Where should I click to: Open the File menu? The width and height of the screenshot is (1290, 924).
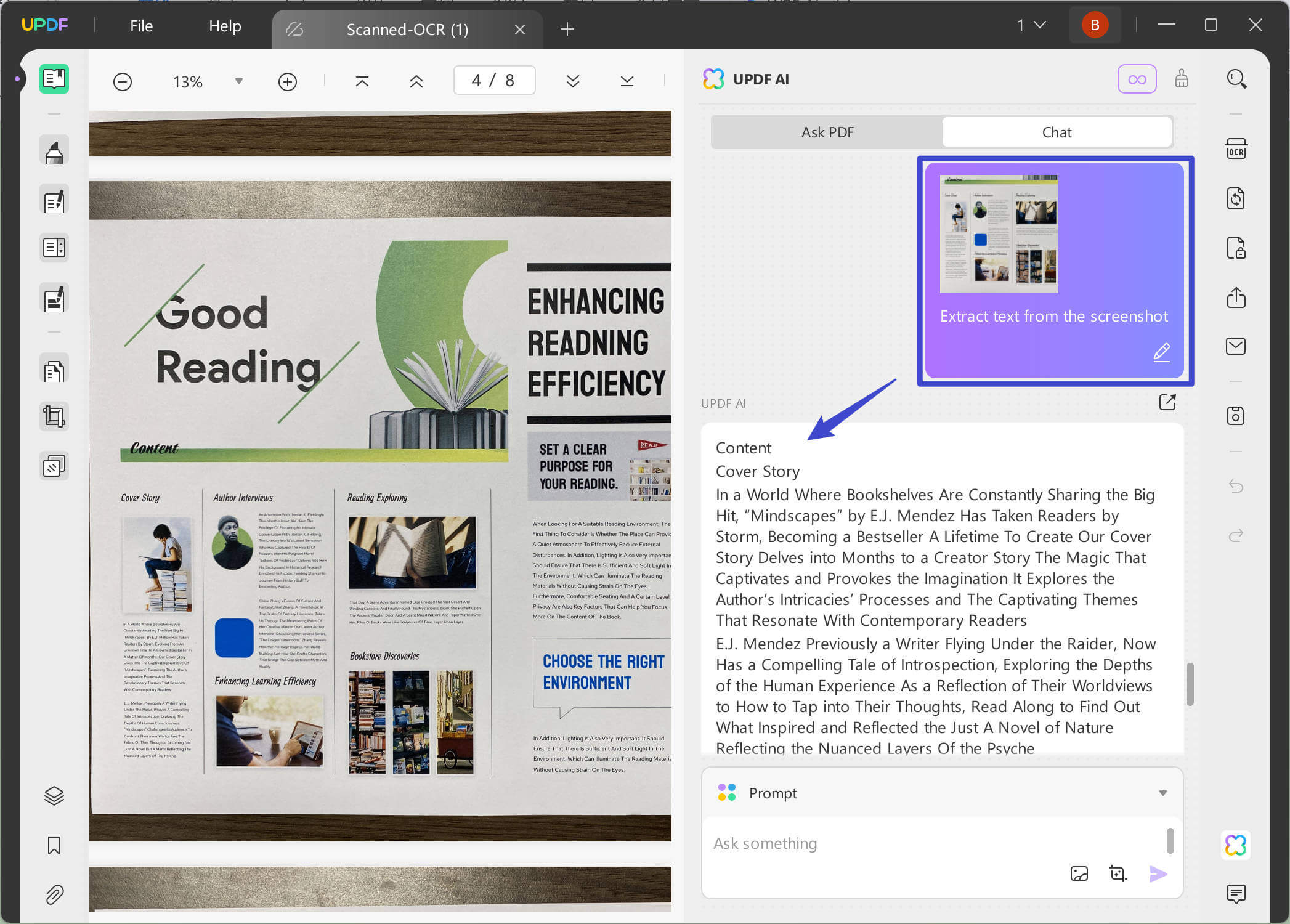141,26
